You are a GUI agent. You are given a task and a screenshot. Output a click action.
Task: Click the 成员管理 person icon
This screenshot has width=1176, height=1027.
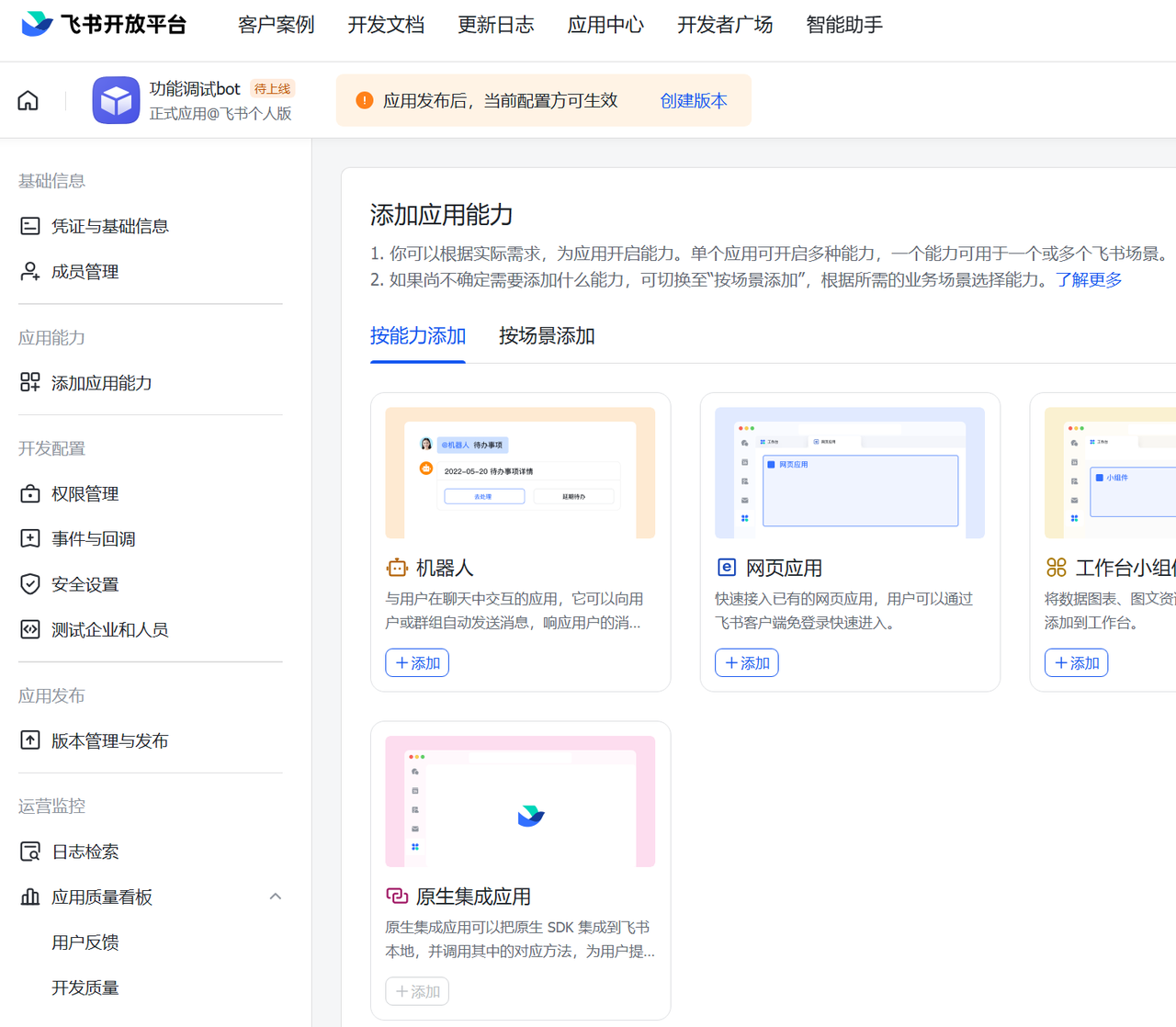30,272
